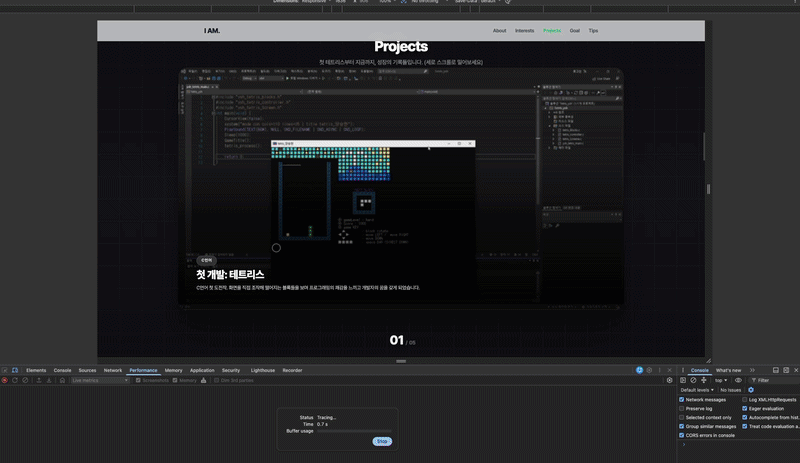The image size is (800, 463).
Task: Click the I AM. logo
Action: tap(212, 31)
